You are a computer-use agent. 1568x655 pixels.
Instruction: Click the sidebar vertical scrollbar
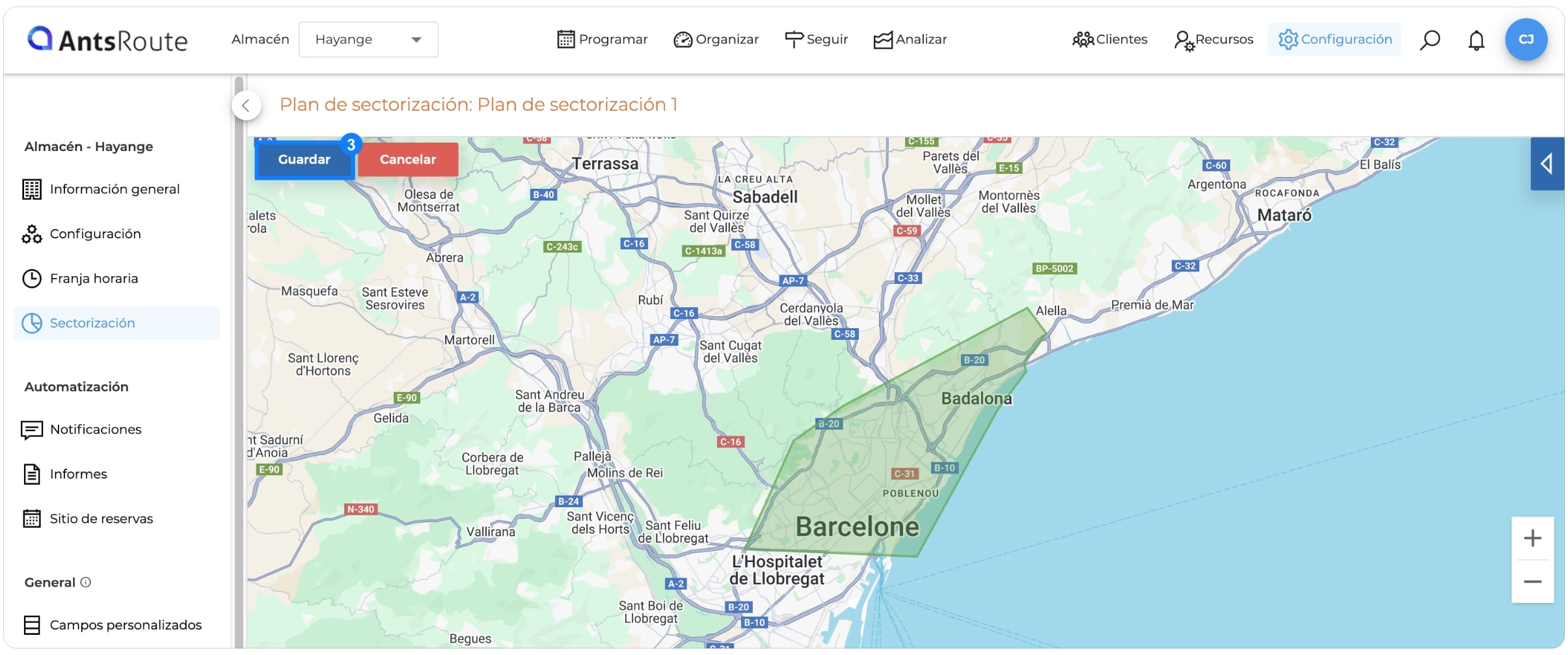239,361
